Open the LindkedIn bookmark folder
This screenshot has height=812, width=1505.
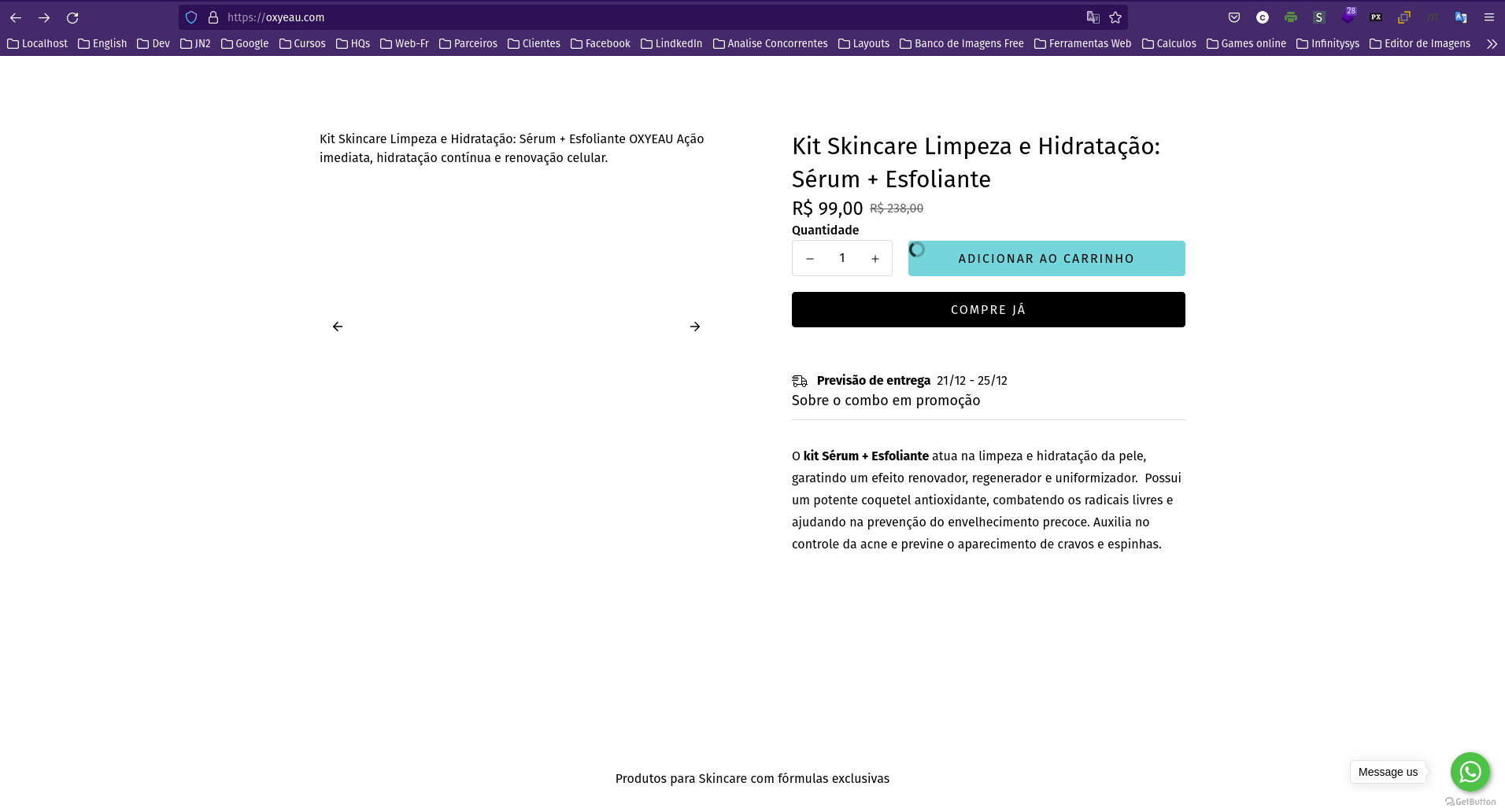[x=671, y=44]
